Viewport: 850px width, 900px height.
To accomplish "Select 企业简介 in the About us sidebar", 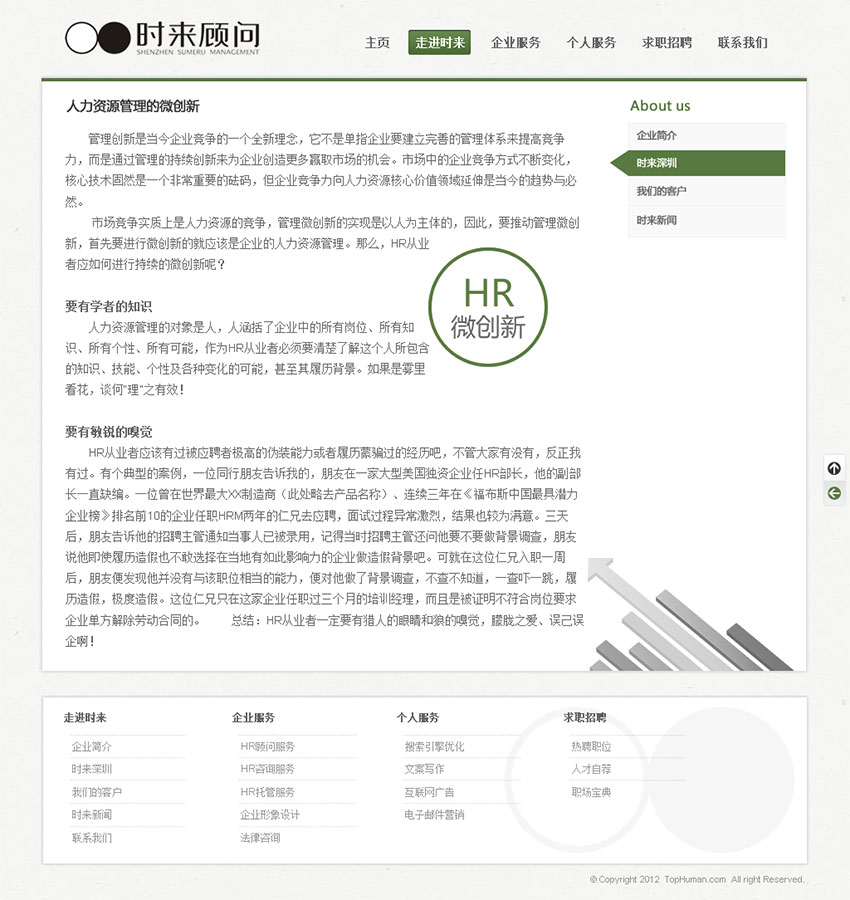I will tap(655, 133).
